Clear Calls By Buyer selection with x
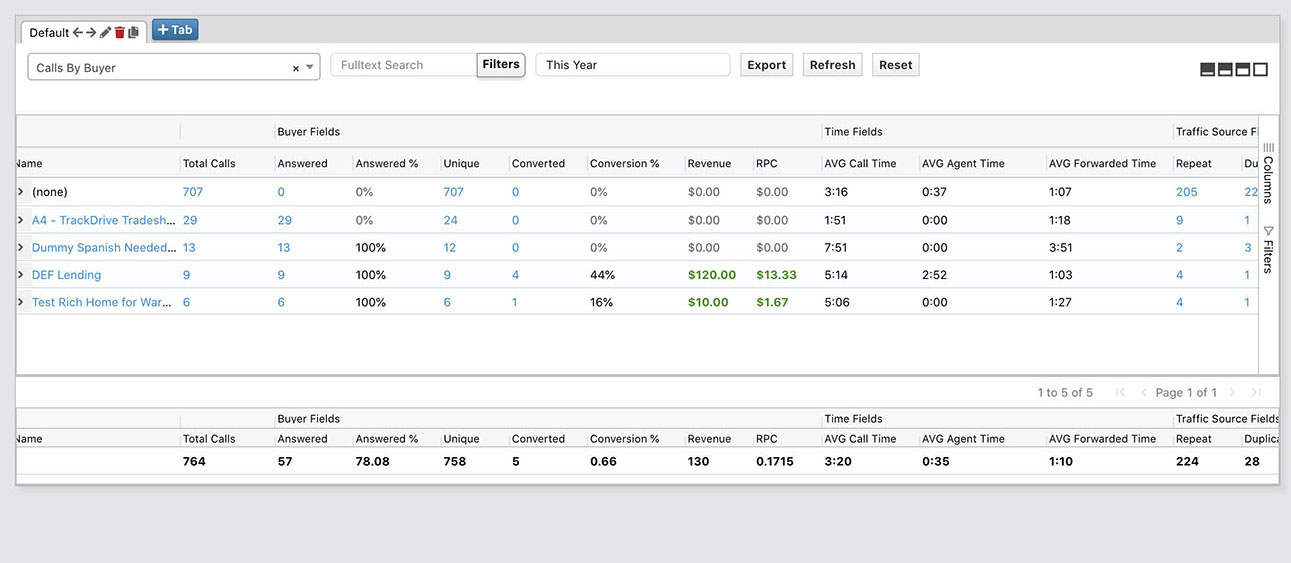The width and height of the screenshot is (1291, 563). [296, 69]
